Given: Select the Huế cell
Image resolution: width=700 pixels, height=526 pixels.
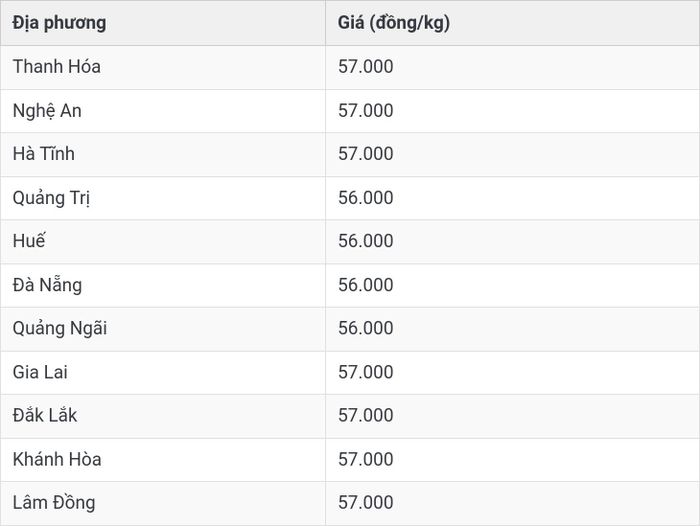Looking at the screenshot, I should click(163, 241).
